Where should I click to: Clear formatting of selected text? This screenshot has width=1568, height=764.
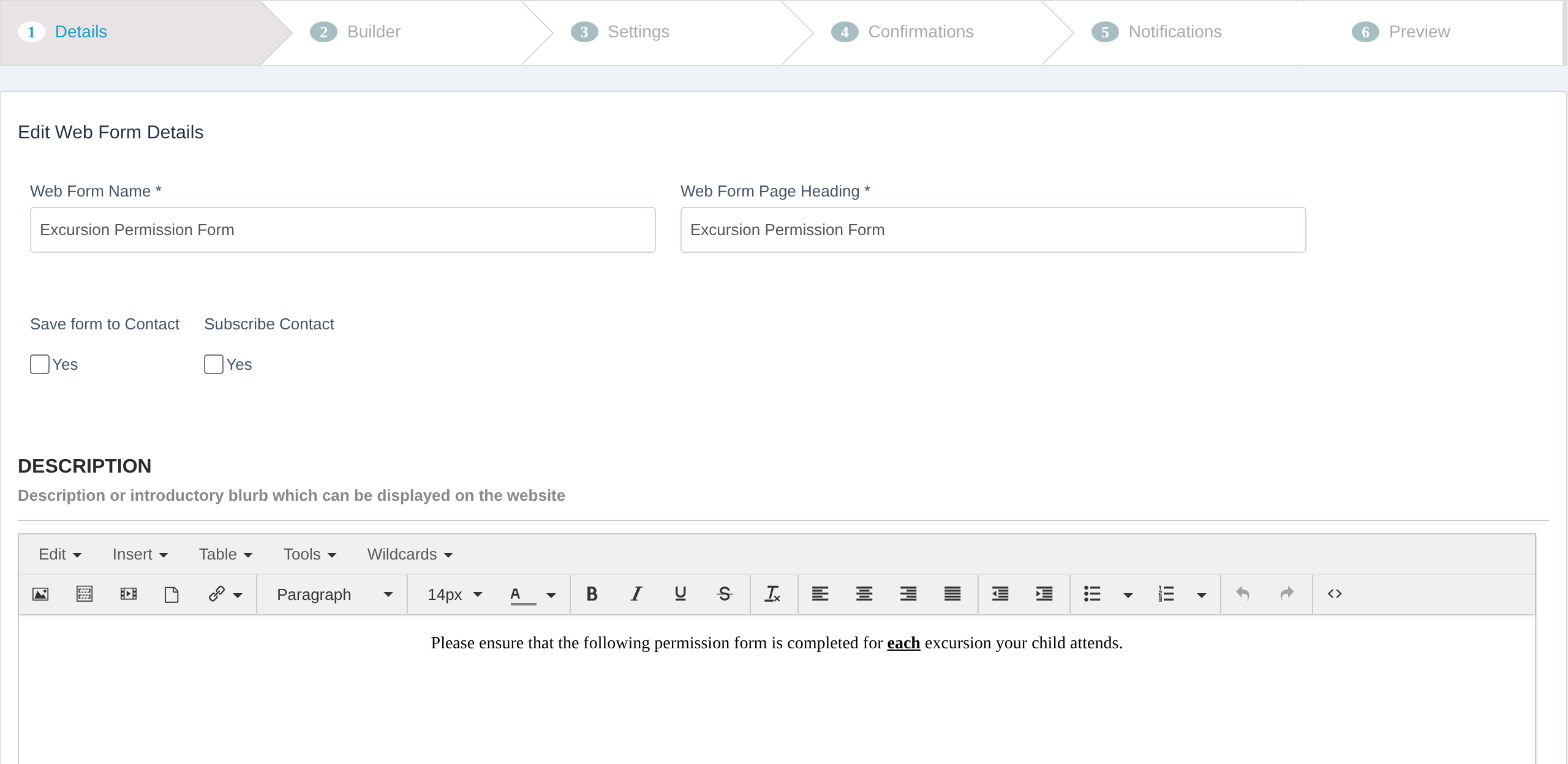(773, 594)
